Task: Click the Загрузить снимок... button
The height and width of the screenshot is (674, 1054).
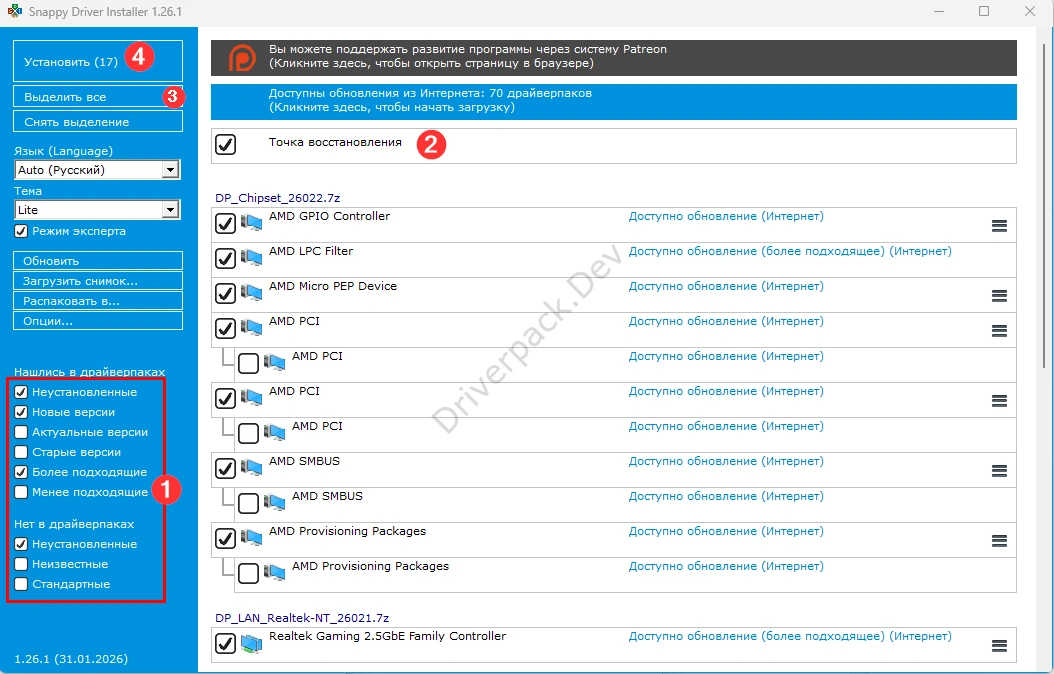Action: pyautogui.click(x=98, y=281)
